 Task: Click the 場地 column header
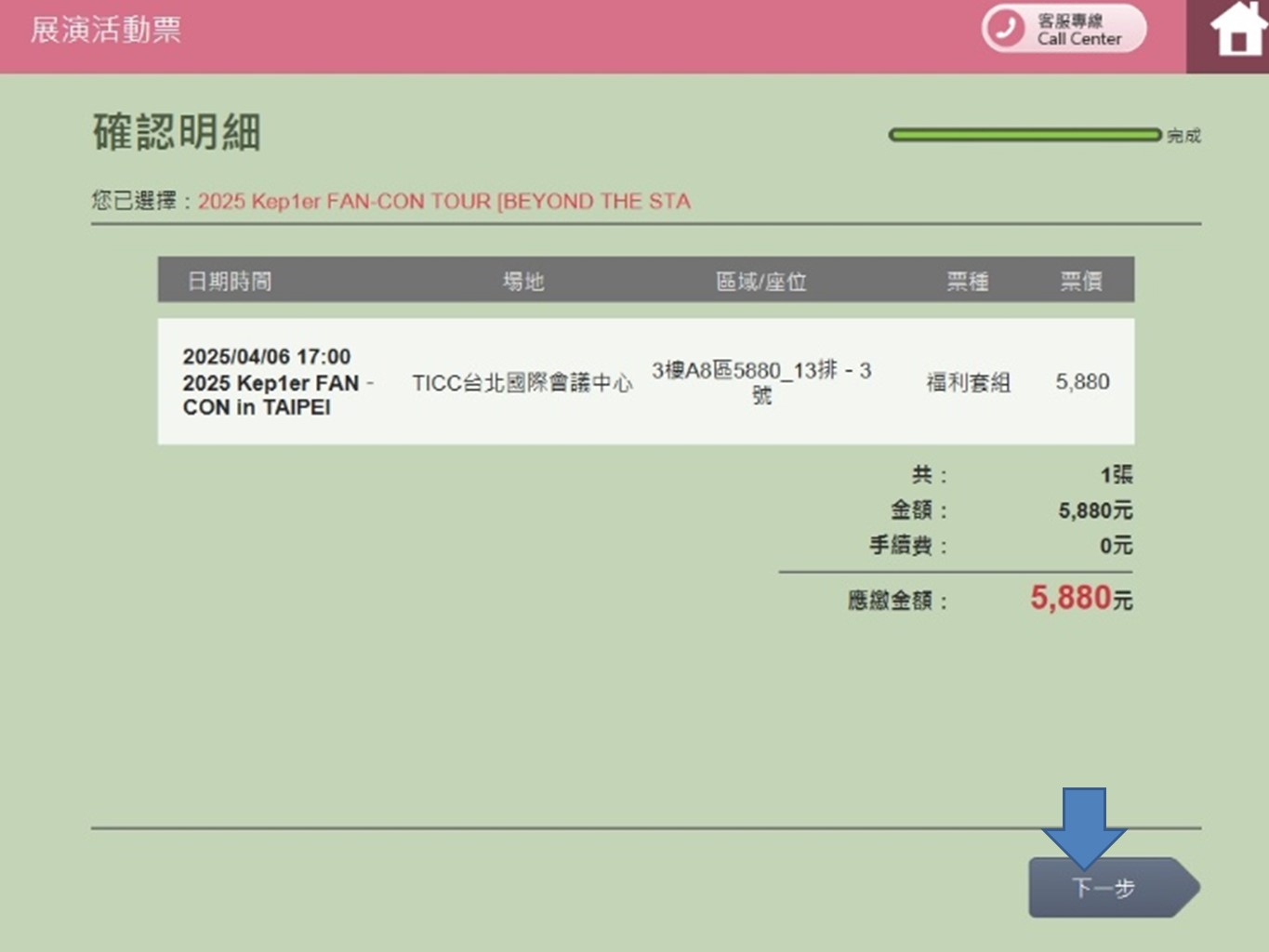pos(522,282)
